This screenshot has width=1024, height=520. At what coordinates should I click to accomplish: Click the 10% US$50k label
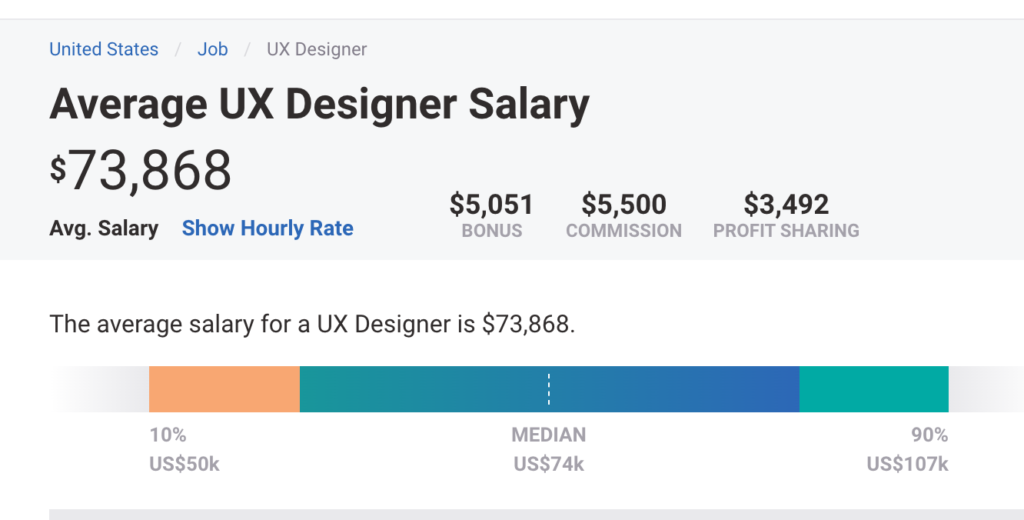click(183, 449)
